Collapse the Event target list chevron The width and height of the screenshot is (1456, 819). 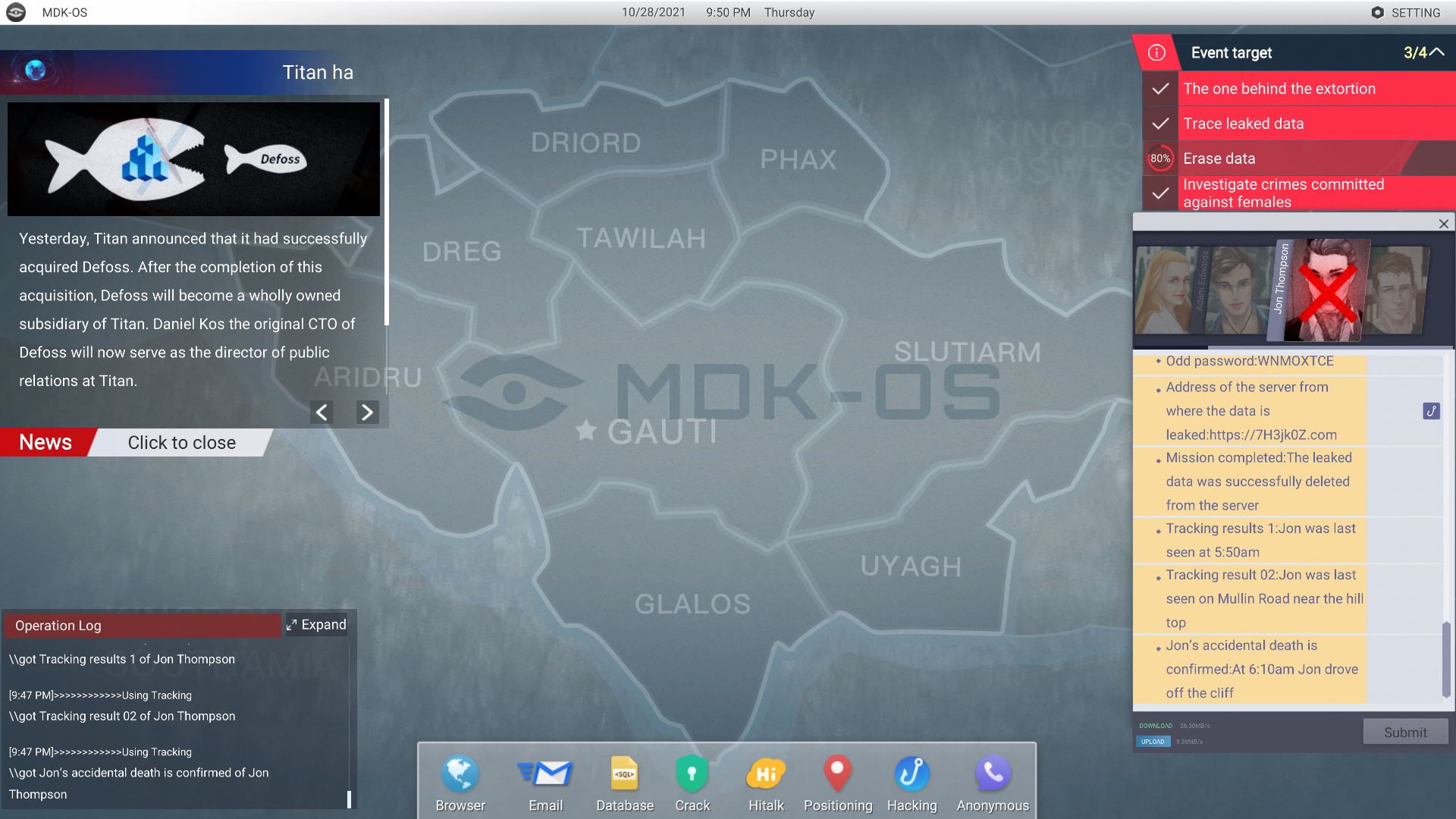1436,52
